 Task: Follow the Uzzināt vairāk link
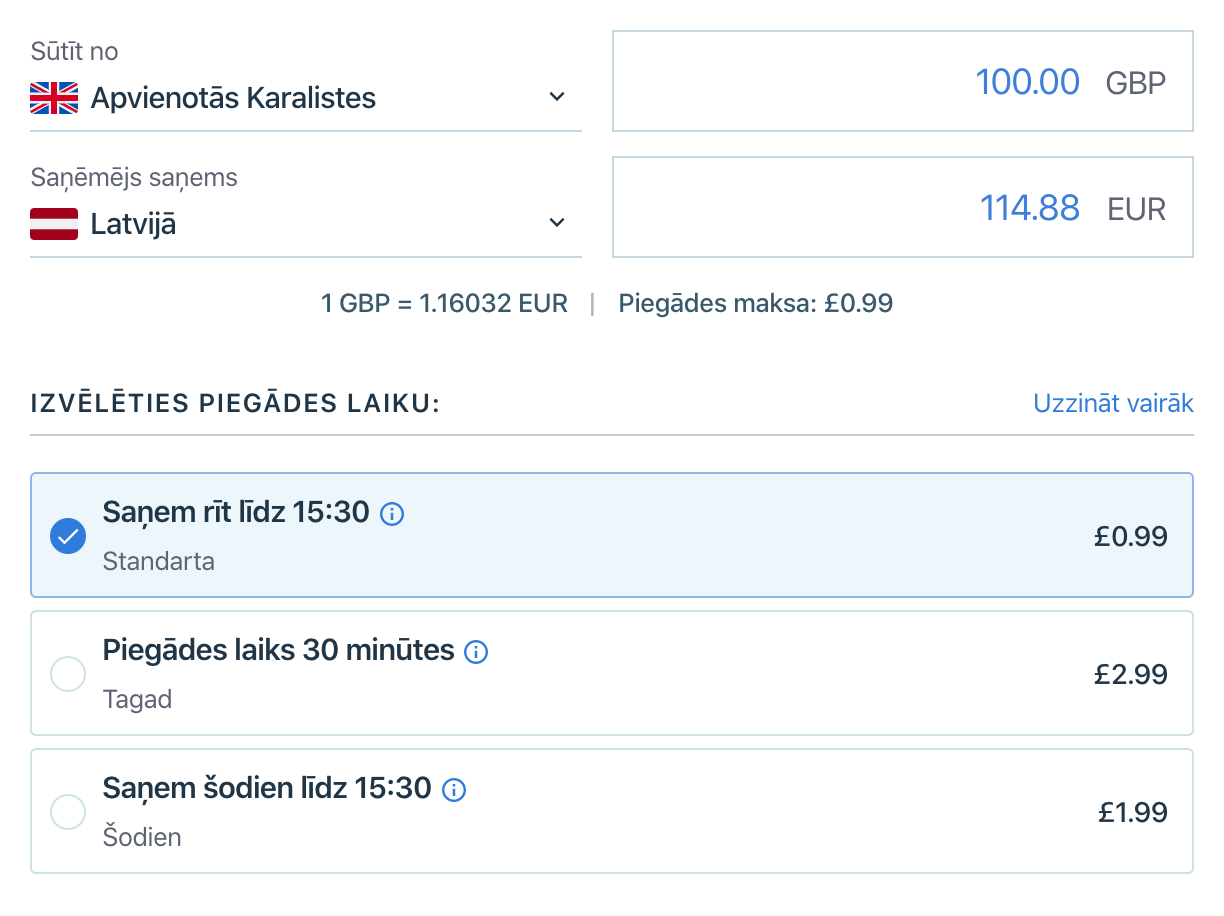(1113, 403)
